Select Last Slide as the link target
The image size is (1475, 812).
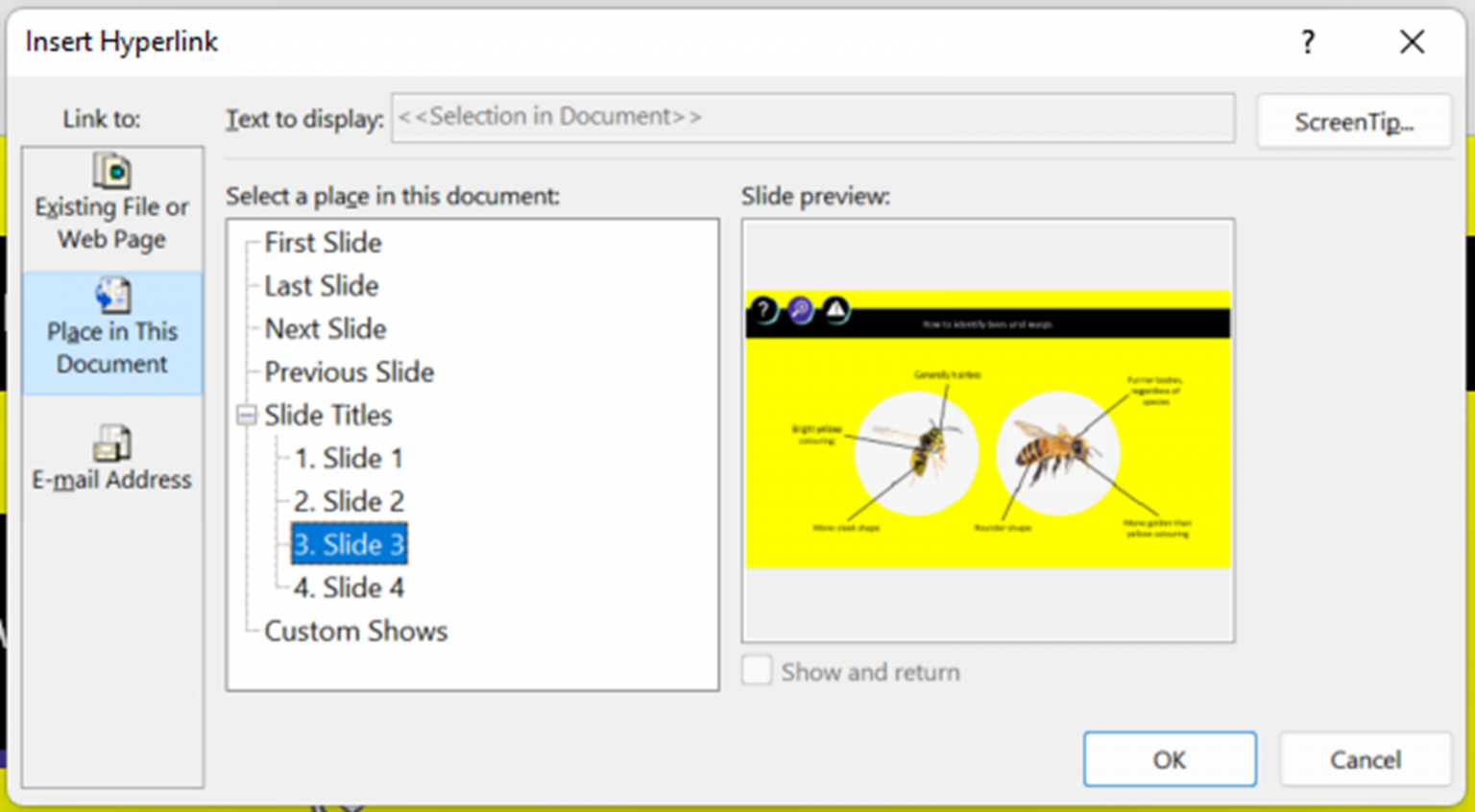coord(321,285)
